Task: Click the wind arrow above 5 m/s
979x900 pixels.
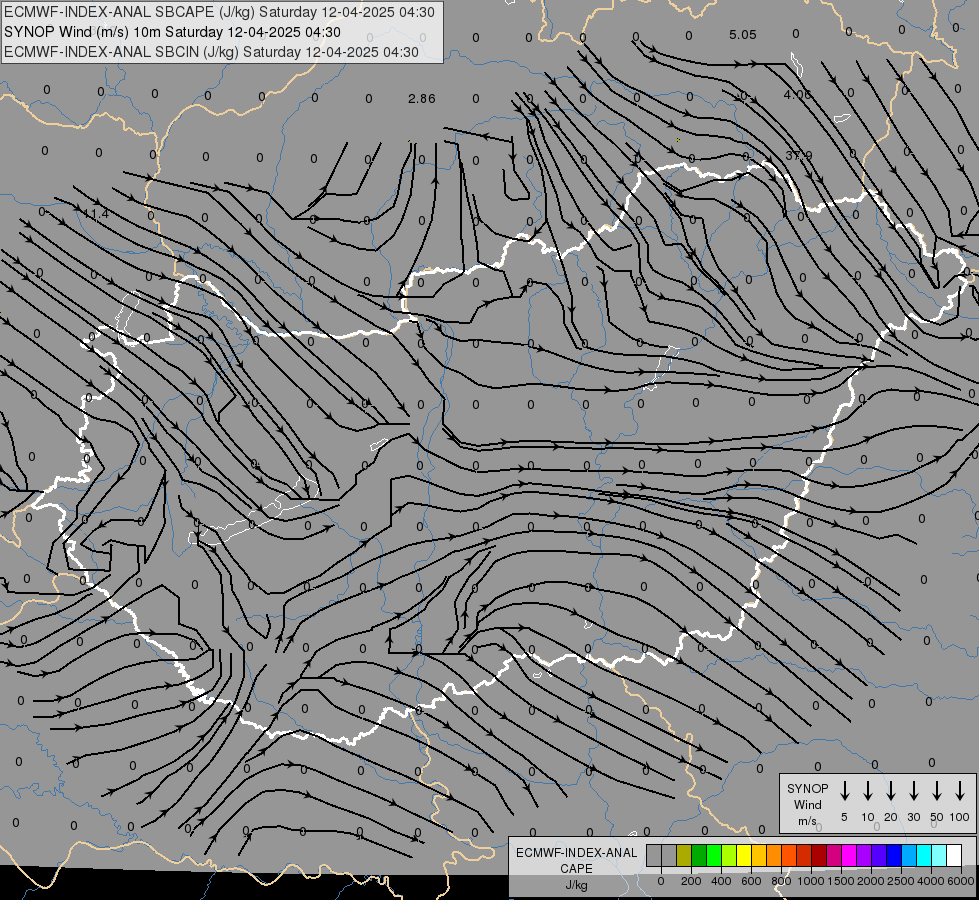Action: coord(844,790)
